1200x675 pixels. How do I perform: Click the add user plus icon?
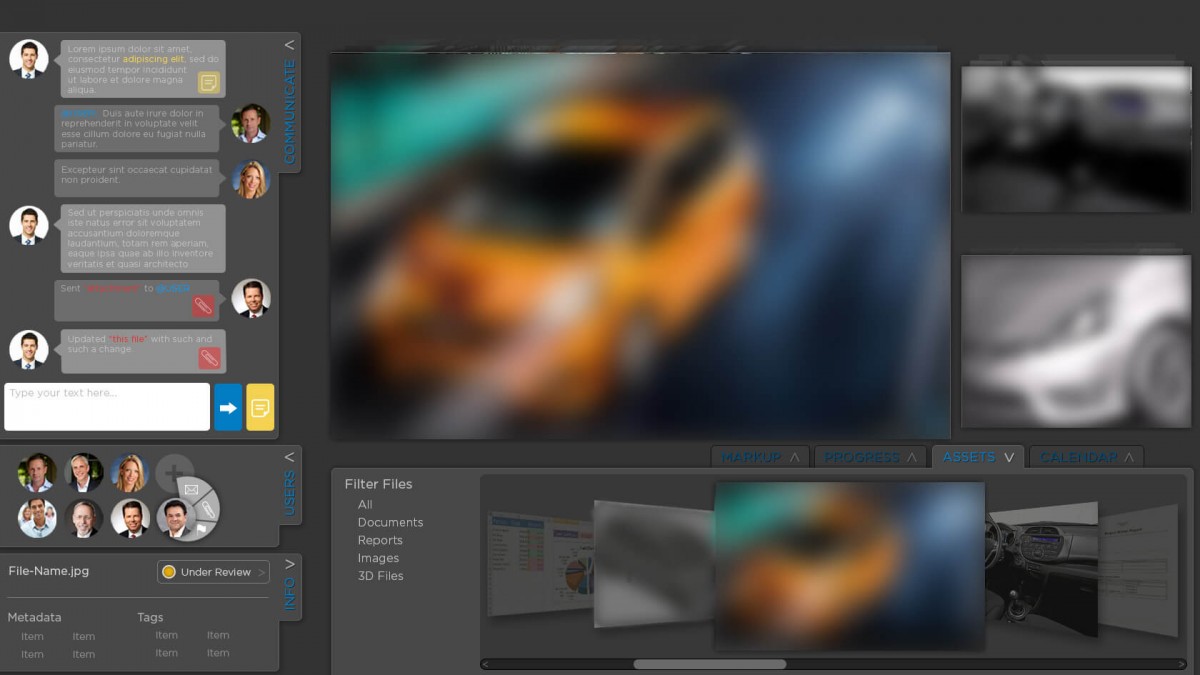pos(174,472)
